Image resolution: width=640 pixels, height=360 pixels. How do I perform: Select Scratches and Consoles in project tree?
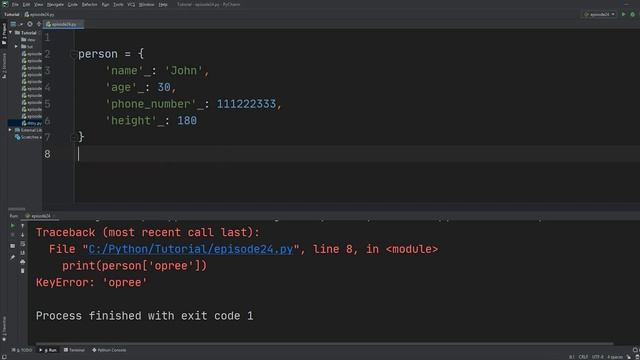(29, 137)
